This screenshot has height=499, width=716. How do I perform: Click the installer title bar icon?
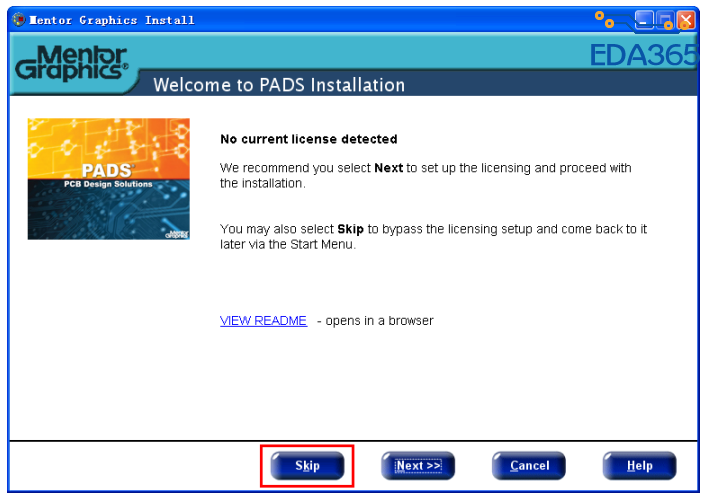(19, 20)
